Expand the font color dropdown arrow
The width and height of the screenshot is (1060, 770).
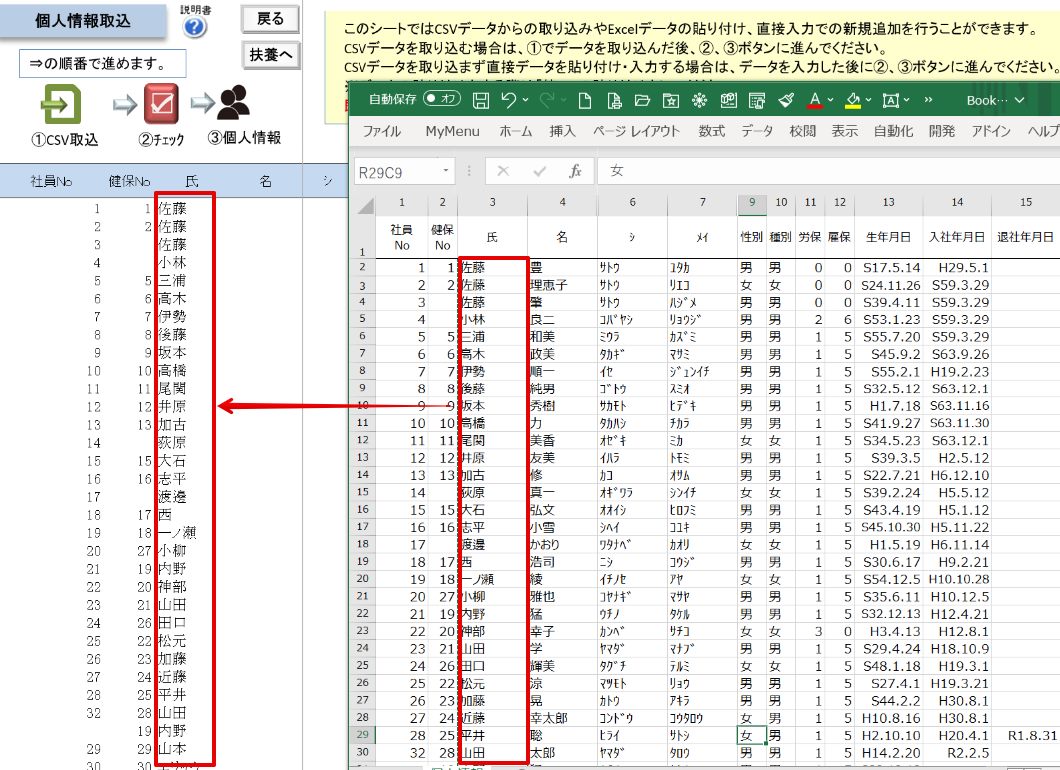point(830,100)
